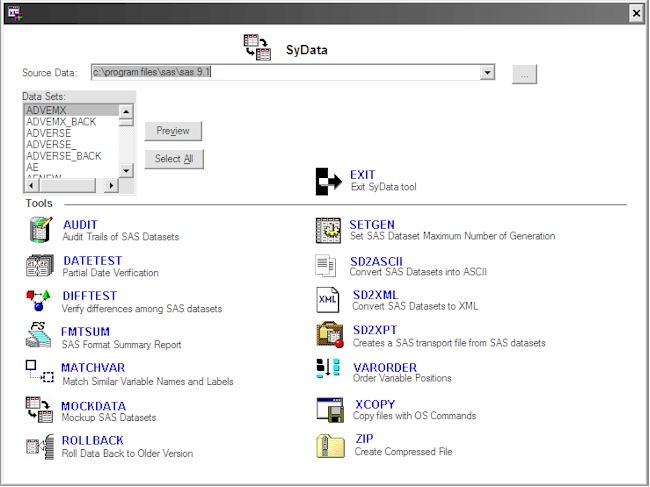Launch the DIFFTEST link
650x487 pixels.
tap(90, 296)
